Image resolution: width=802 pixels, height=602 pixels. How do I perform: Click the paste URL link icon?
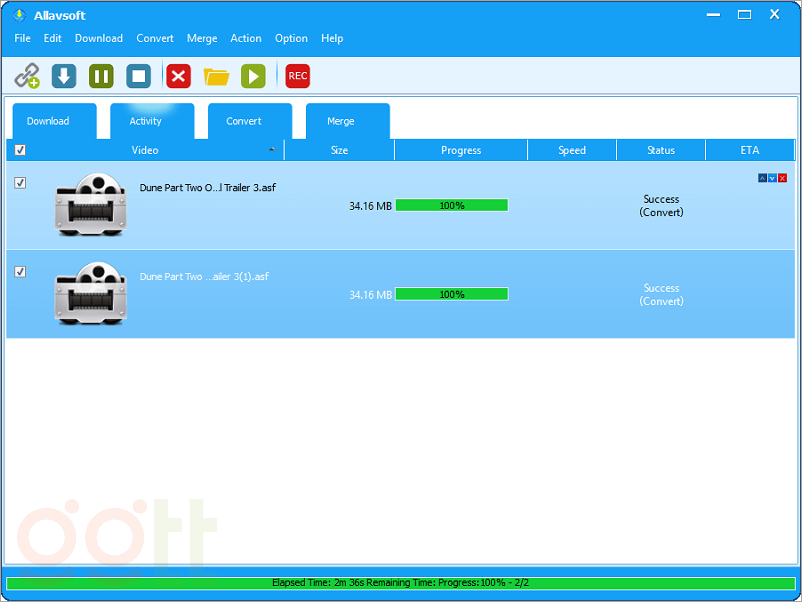click(27, 76)
